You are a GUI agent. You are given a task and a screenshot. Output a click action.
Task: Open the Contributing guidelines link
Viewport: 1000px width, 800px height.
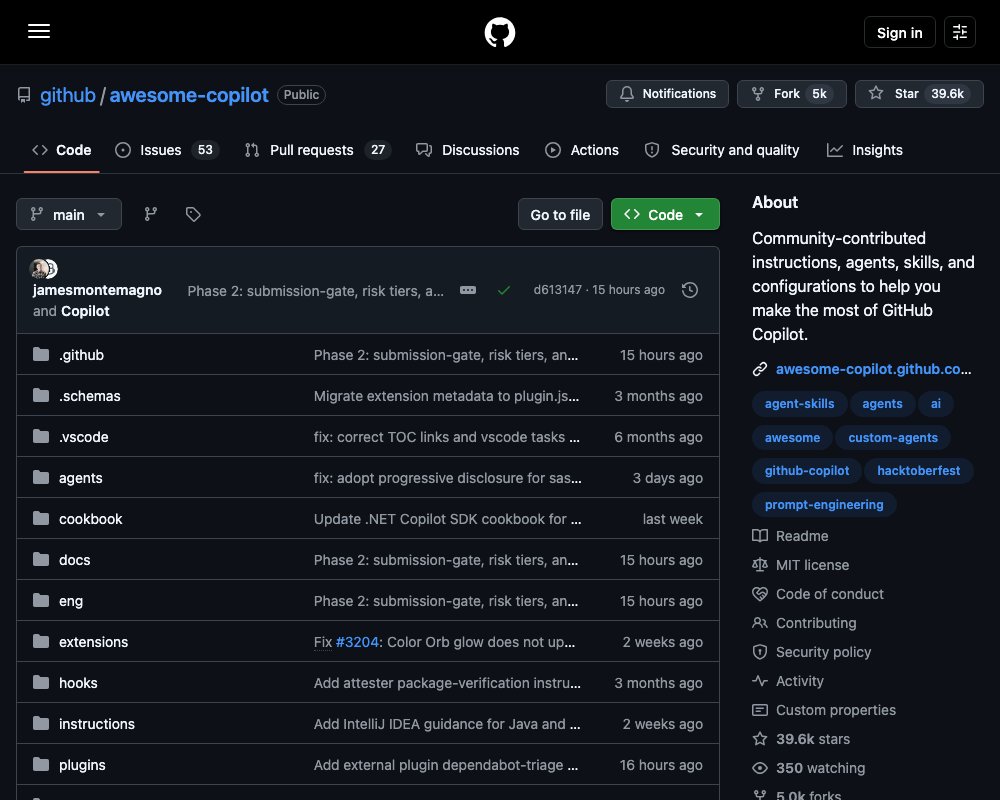[x=804, y=623]
